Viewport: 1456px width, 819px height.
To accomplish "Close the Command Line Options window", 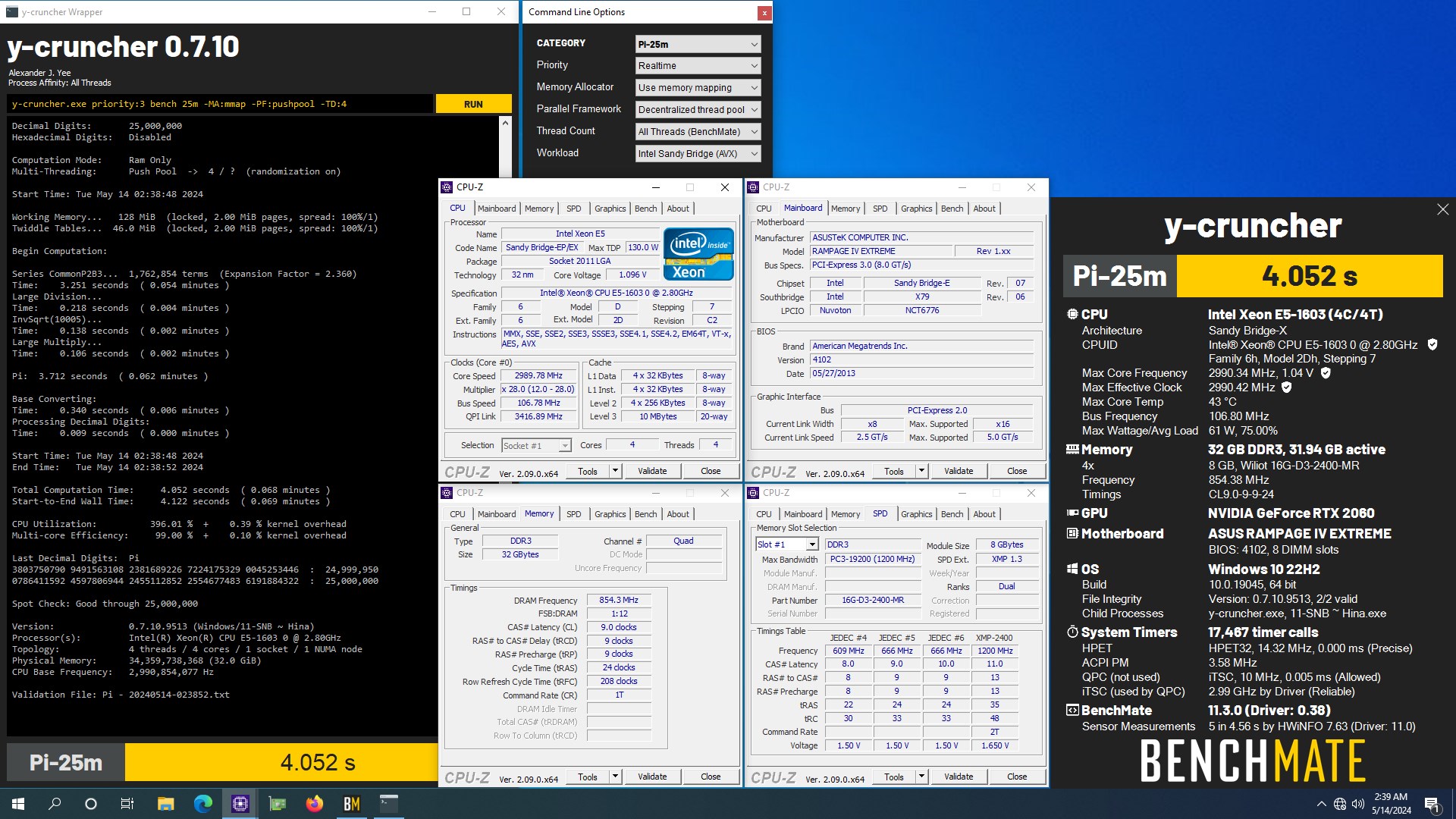I will [764, 12].
